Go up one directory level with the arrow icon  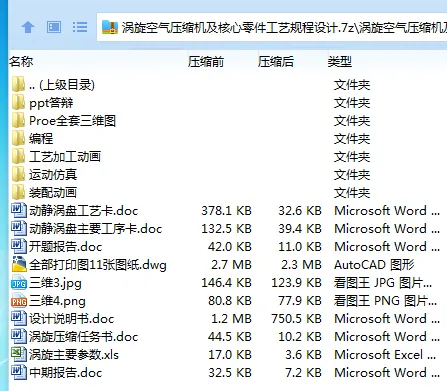(28, 27)
